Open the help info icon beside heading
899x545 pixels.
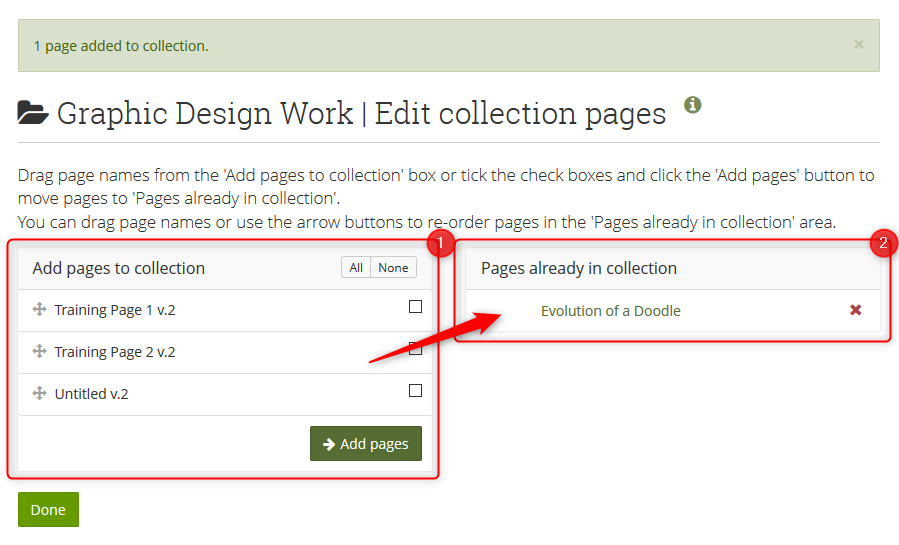coord(692,105)
